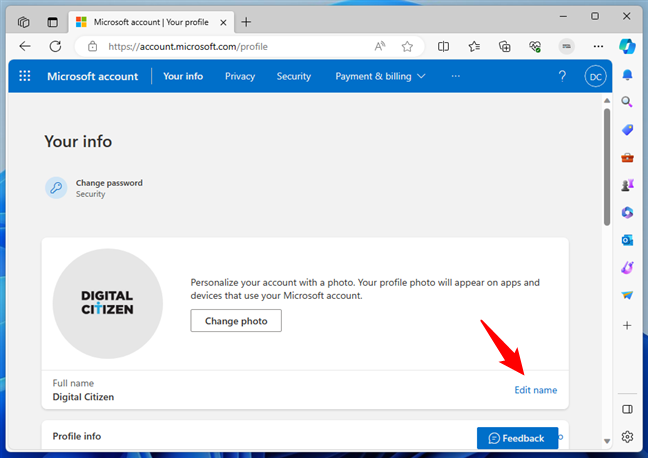
Task: Close the Microsoft account tab
Action: point(223,22)
